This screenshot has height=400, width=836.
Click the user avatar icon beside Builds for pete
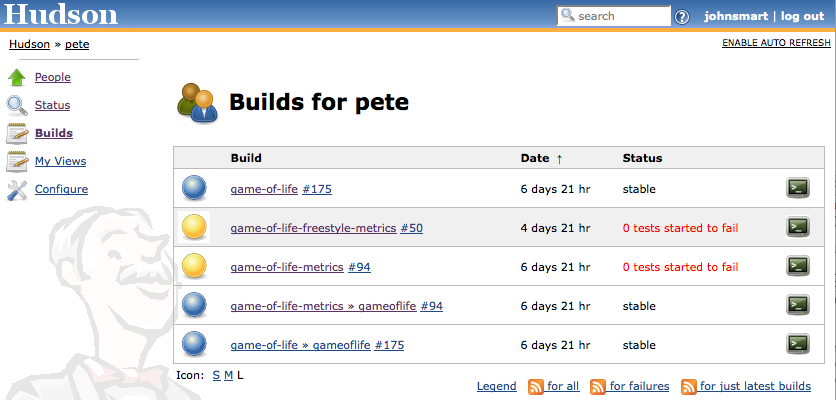[197, 103]
